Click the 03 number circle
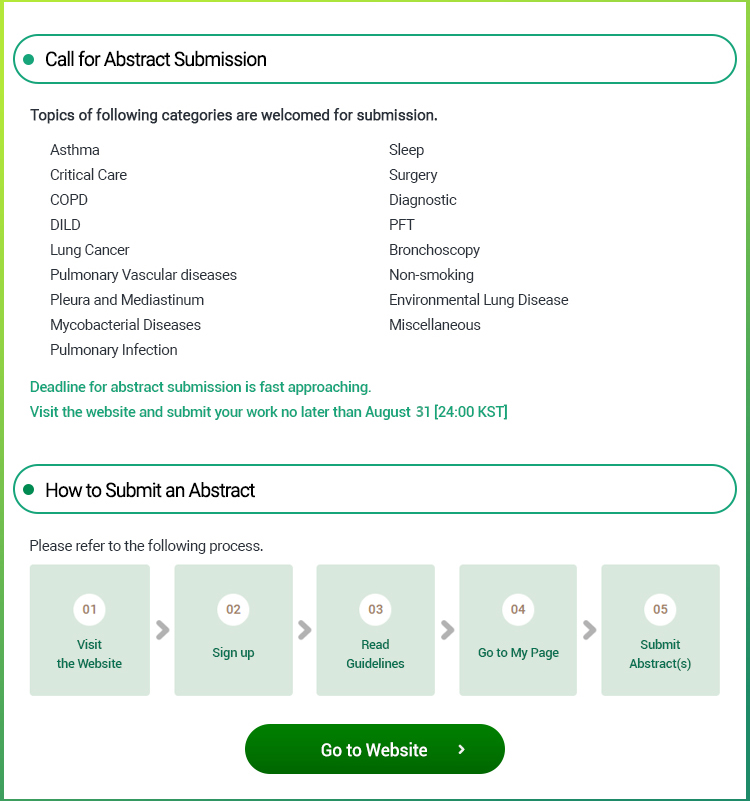Image resolution: width=750 pixels, height=801 pixels. [375, 609]
